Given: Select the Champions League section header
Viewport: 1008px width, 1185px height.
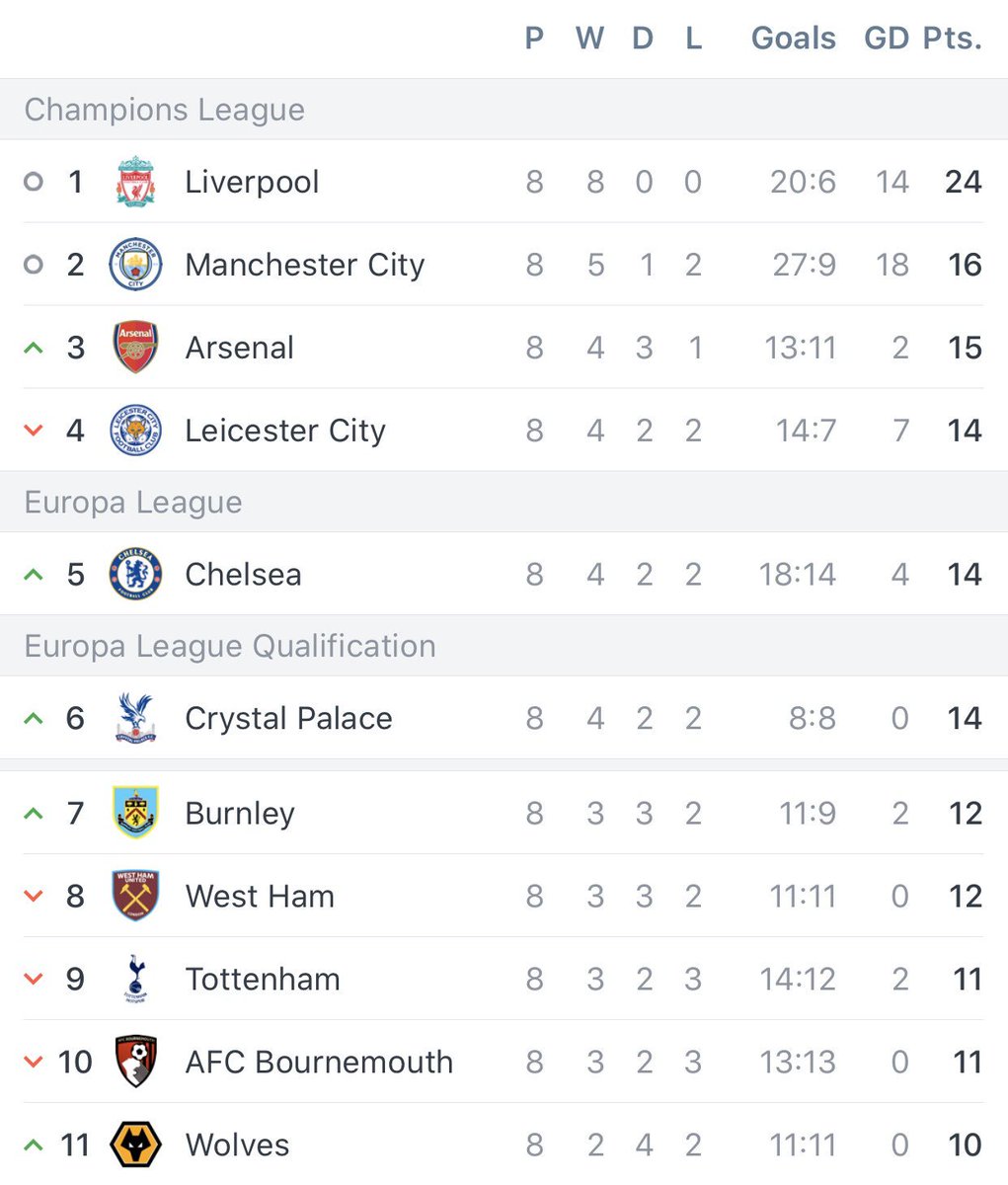Looking at the screenshot, I should [504, 110].
